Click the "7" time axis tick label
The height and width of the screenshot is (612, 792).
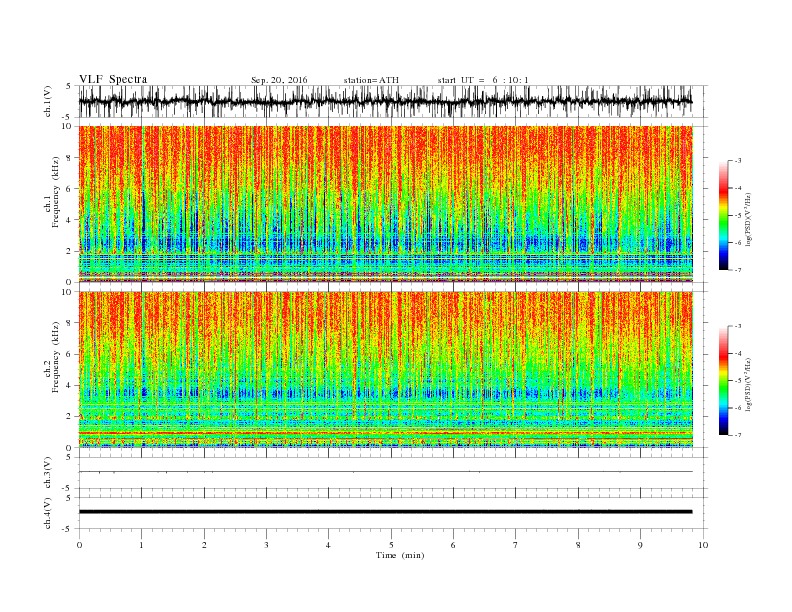point(516,545)
